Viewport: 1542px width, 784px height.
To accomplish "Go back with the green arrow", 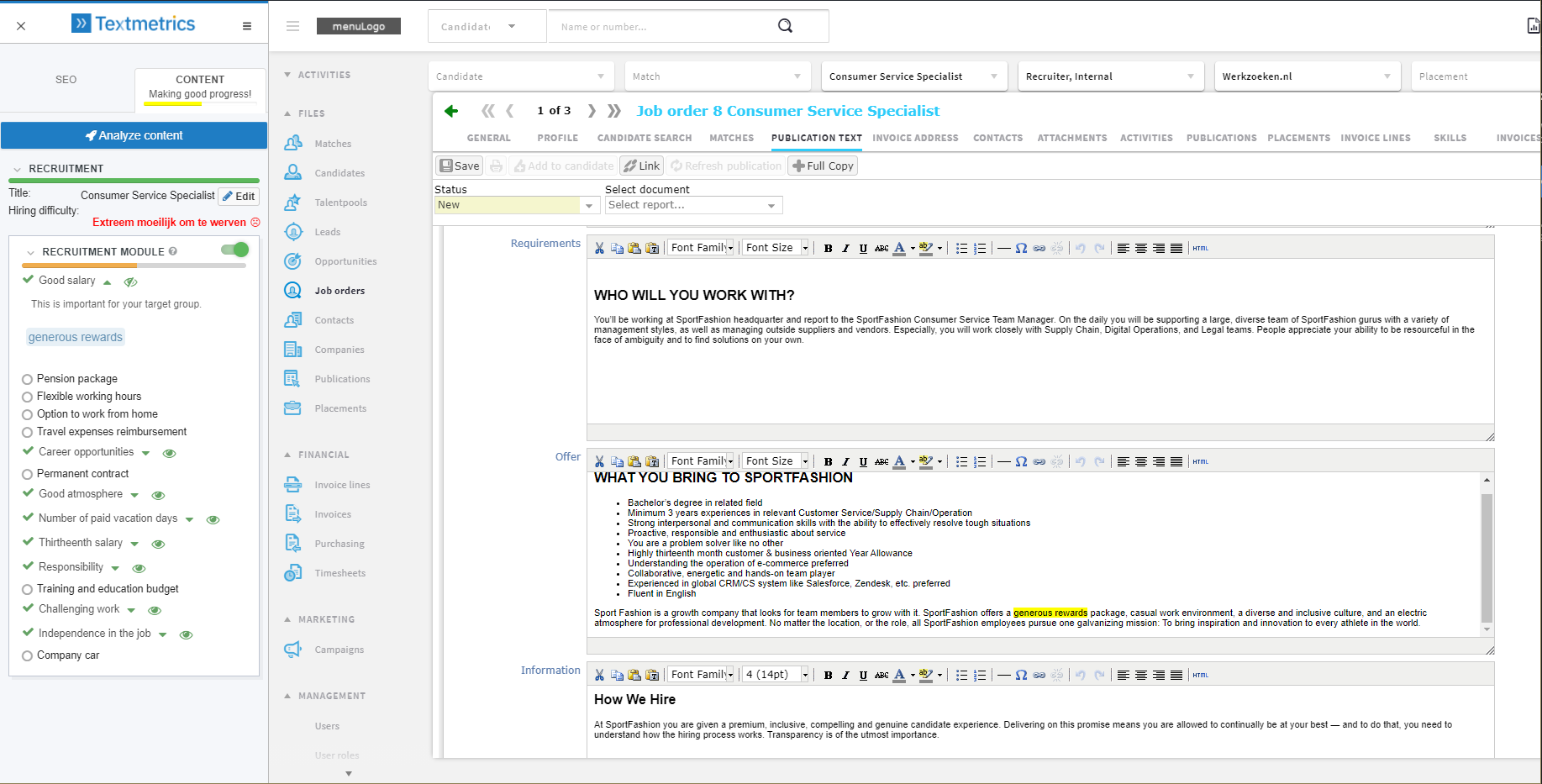I will 451,111.
